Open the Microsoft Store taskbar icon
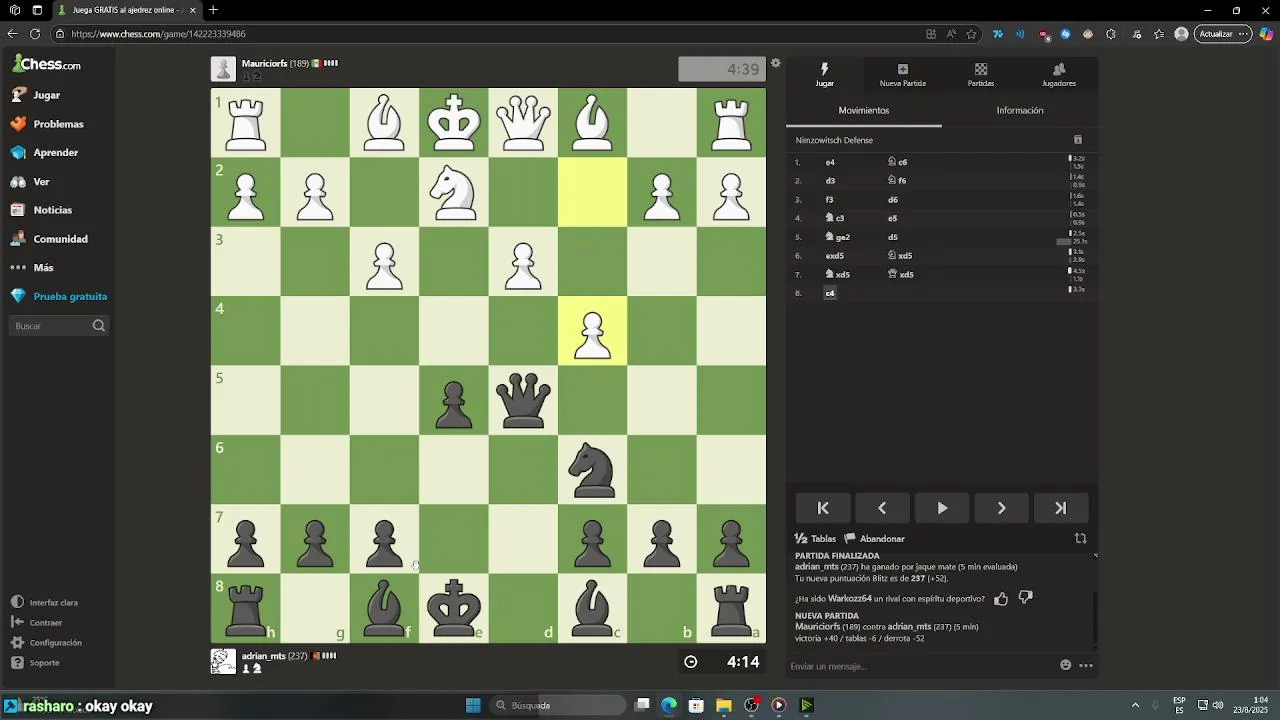The height and width of the screenshot is (720, 1280). point(696,705)
